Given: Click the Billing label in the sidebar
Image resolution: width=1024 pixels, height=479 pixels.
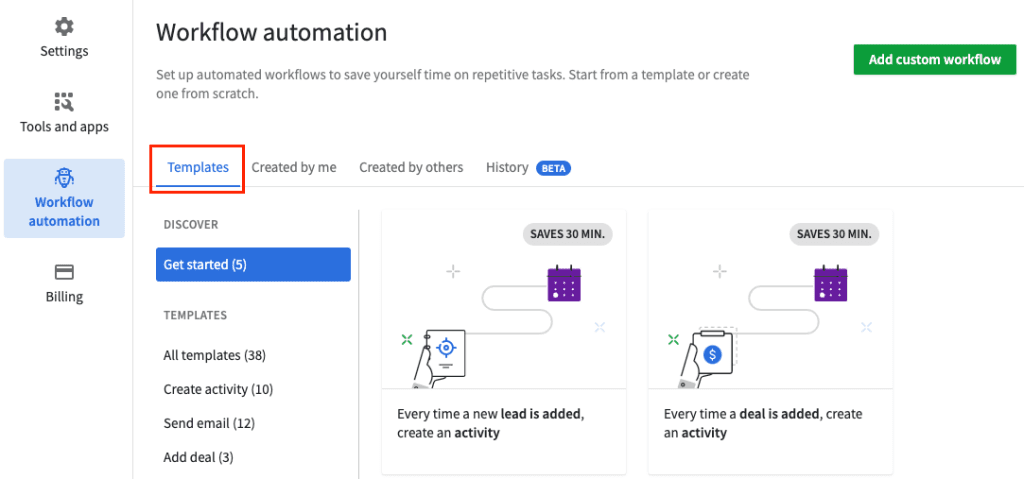Looking at the screenshot, I should tap(64, 297).
